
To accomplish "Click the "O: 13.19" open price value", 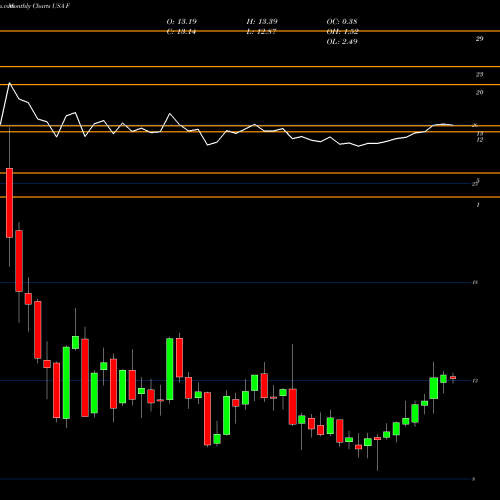I will point(182,21).
